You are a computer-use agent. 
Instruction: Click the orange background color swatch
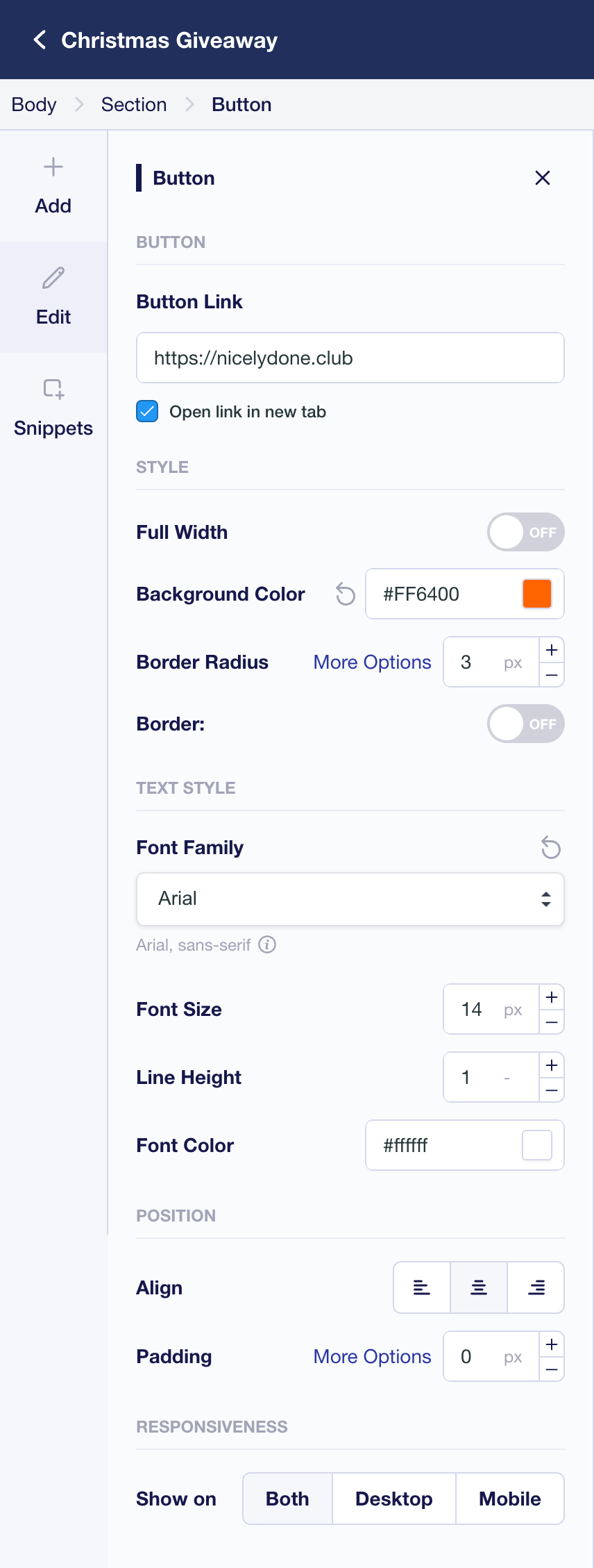pos(536,594)
